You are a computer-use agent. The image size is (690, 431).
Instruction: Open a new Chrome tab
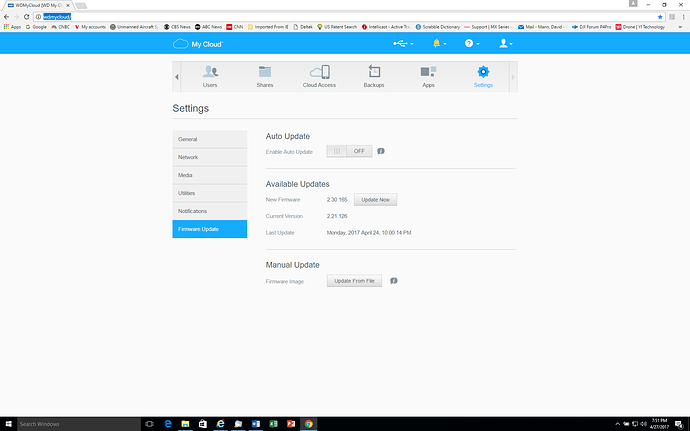81,6
